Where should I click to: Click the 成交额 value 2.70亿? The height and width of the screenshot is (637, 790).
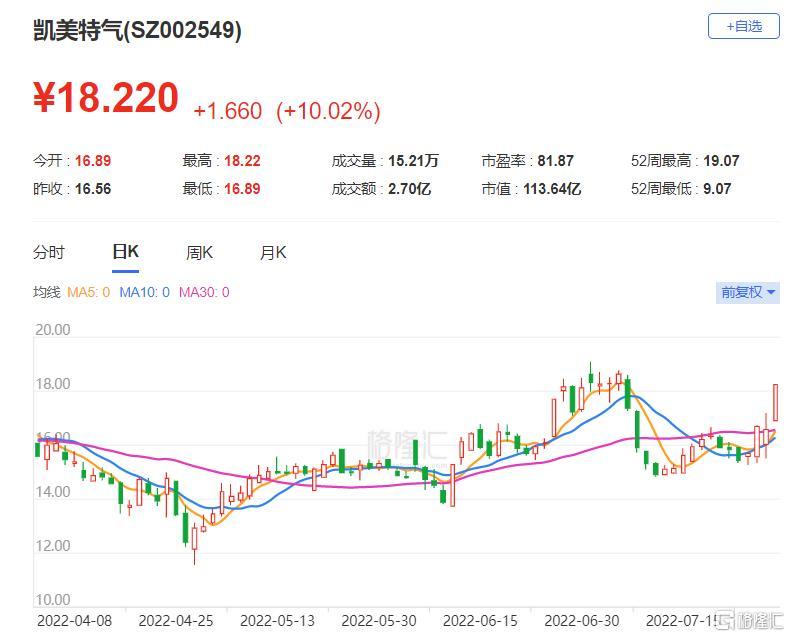[410, 189]
